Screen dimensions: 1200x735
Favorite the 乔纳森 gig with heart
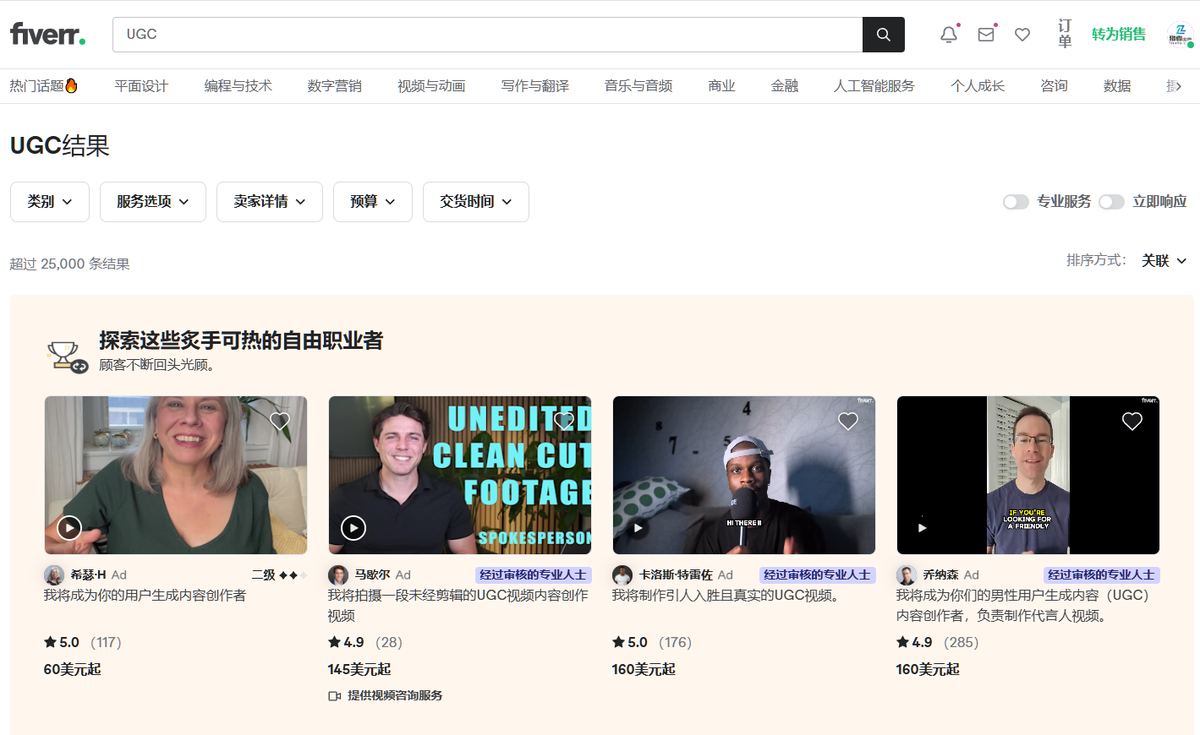1132,421
